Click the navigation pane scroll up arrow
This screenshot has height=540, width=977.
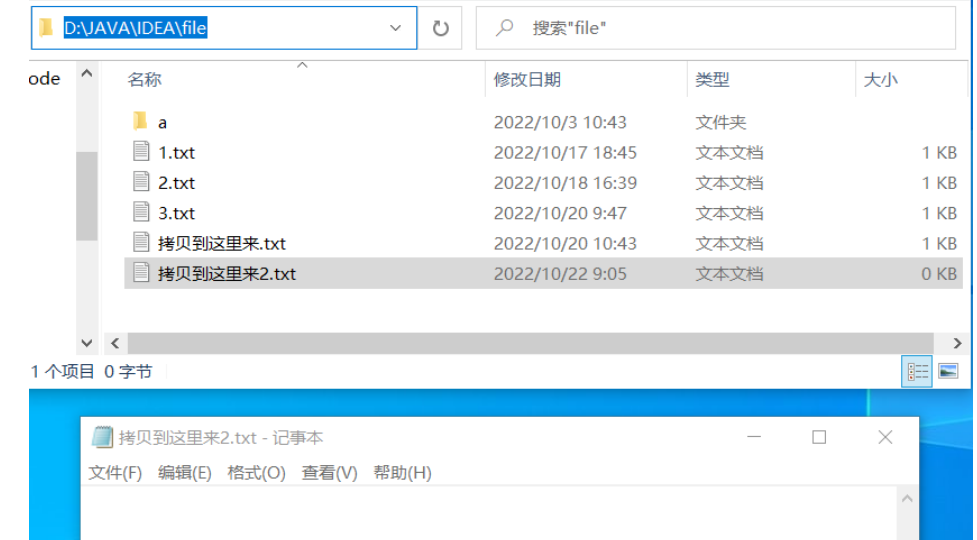[87, 73]
